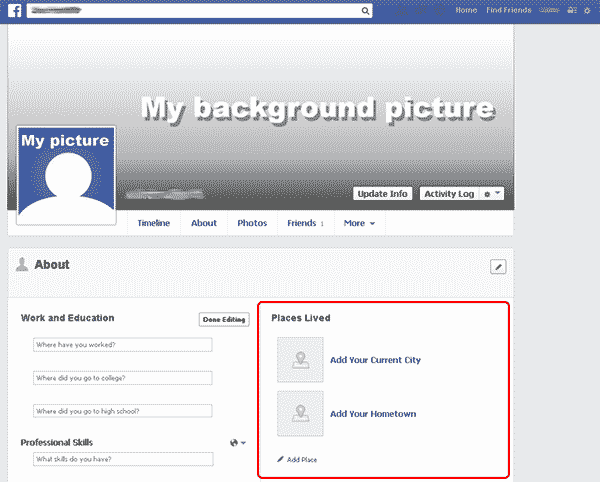Open messages icon in top bar

(x=421, y=10)
